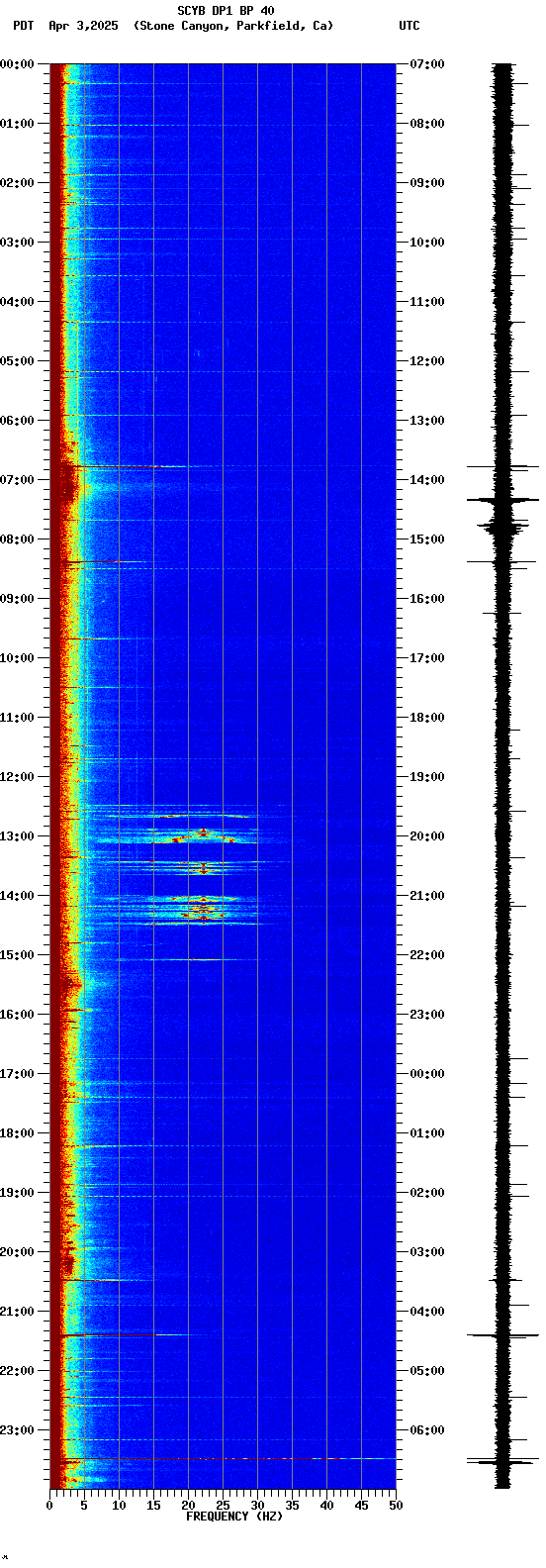Click the 14:00 UTC time label on the right axis

point(427,480)
